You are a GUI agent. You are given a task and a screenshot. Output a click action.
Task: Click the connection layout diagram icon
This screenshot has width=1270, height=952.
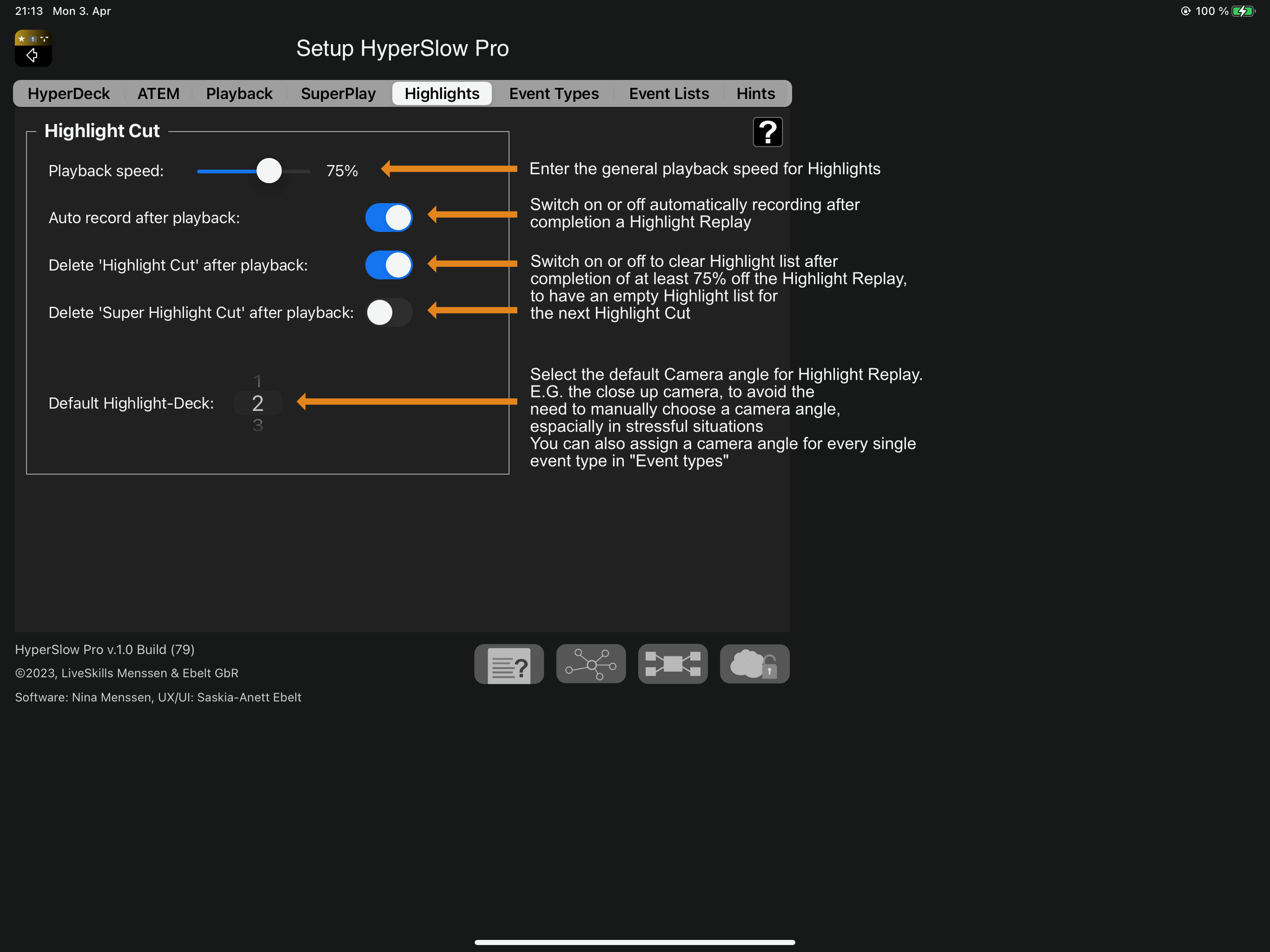[673, 664]
